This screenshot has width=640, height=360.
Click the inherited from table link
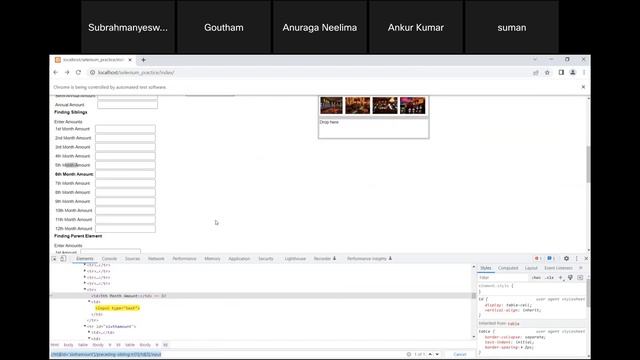point(513,323)
